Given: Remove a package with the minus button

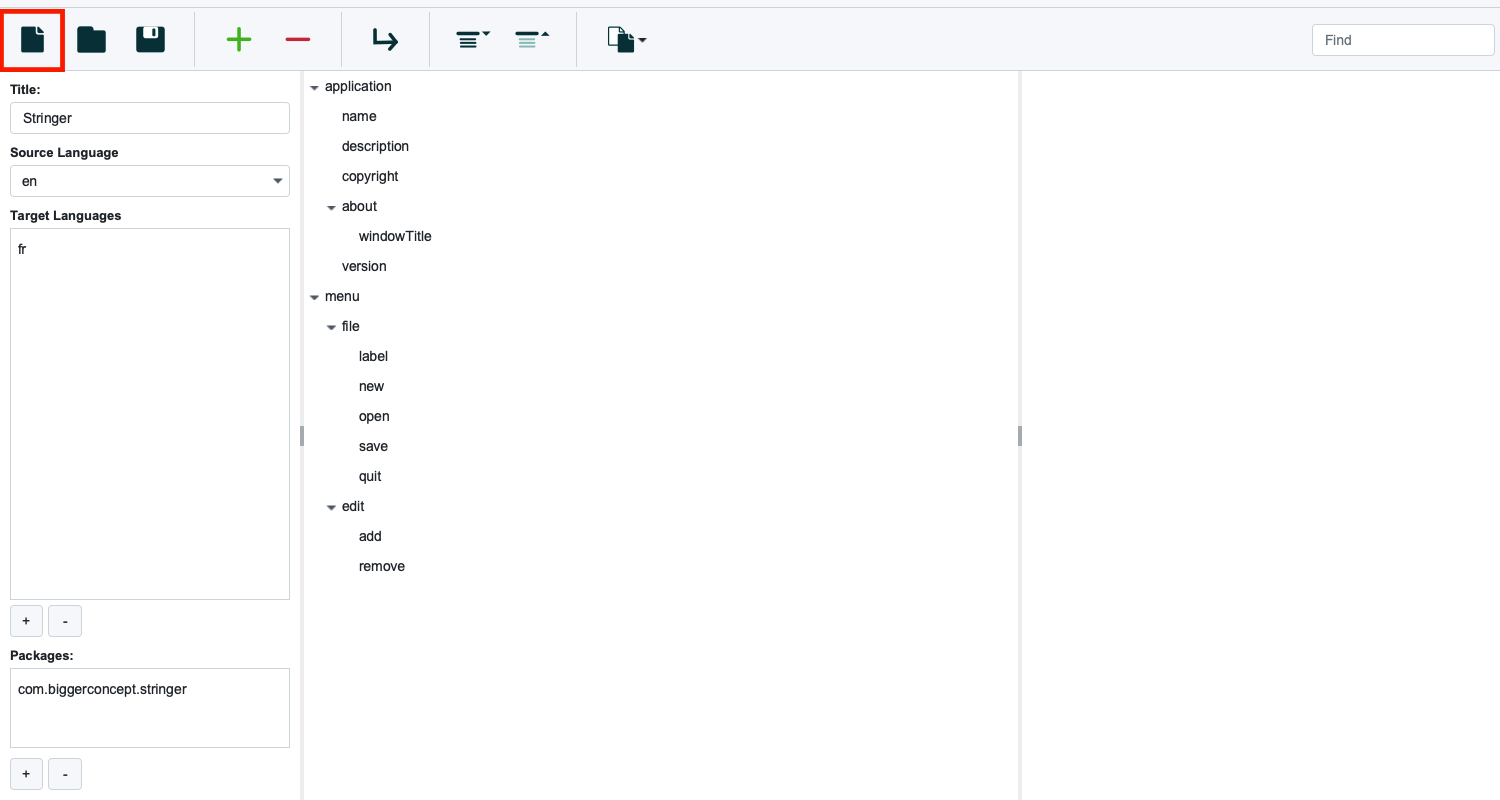Looking at the screenshot, I should click(65, 774).
